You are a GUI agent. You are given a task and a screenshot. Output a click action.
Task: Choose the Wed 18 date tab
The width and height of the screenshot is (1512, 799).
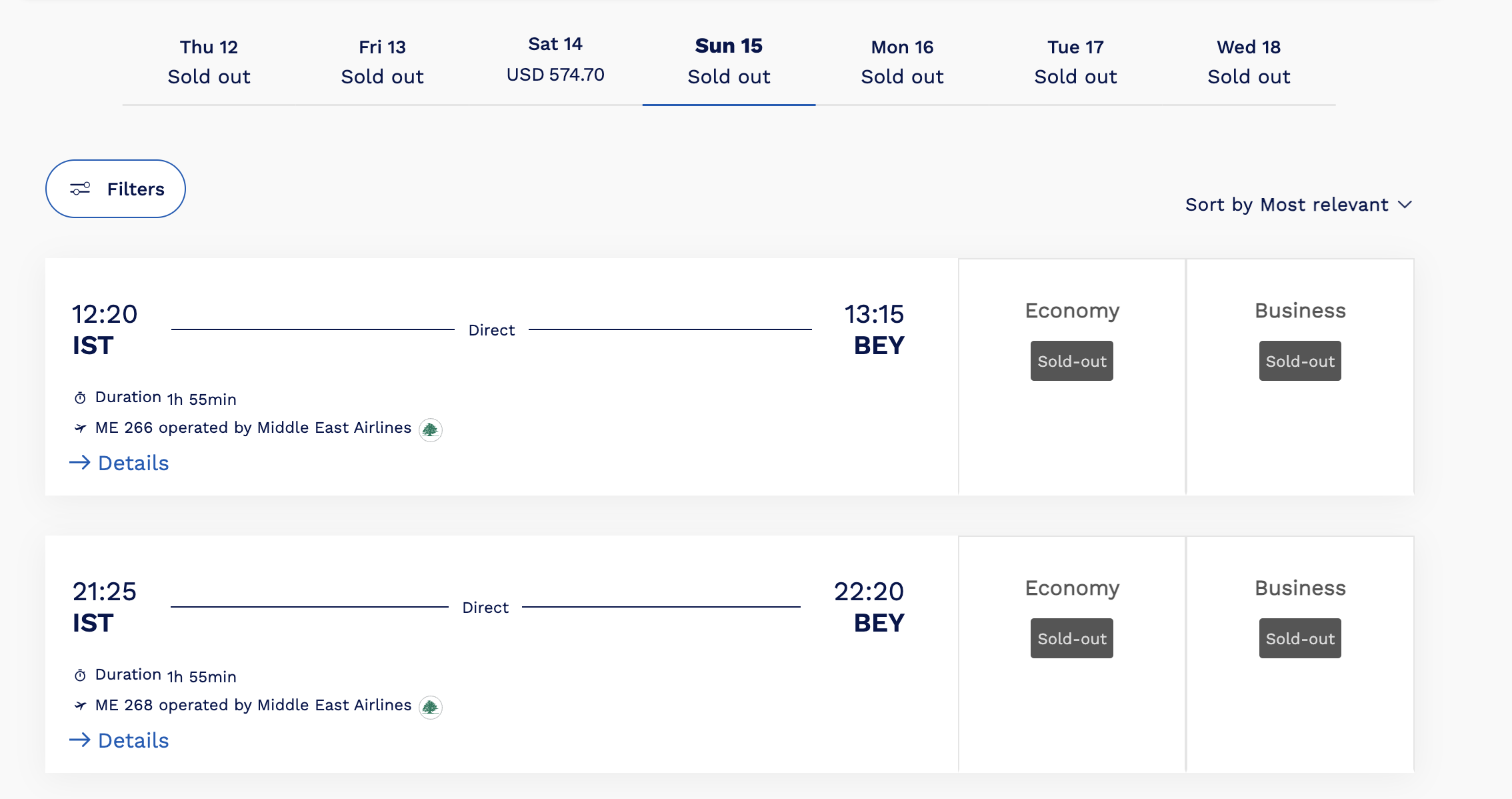pyautogui.click(x=1249, y=62)
